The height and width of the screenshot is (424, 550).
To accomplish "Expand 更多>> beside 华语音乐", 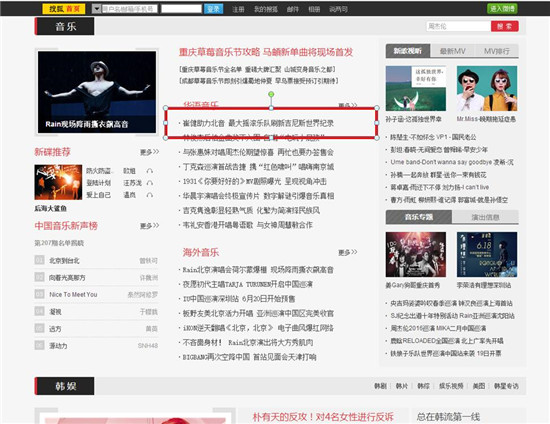I will click(x=348, y=105).
